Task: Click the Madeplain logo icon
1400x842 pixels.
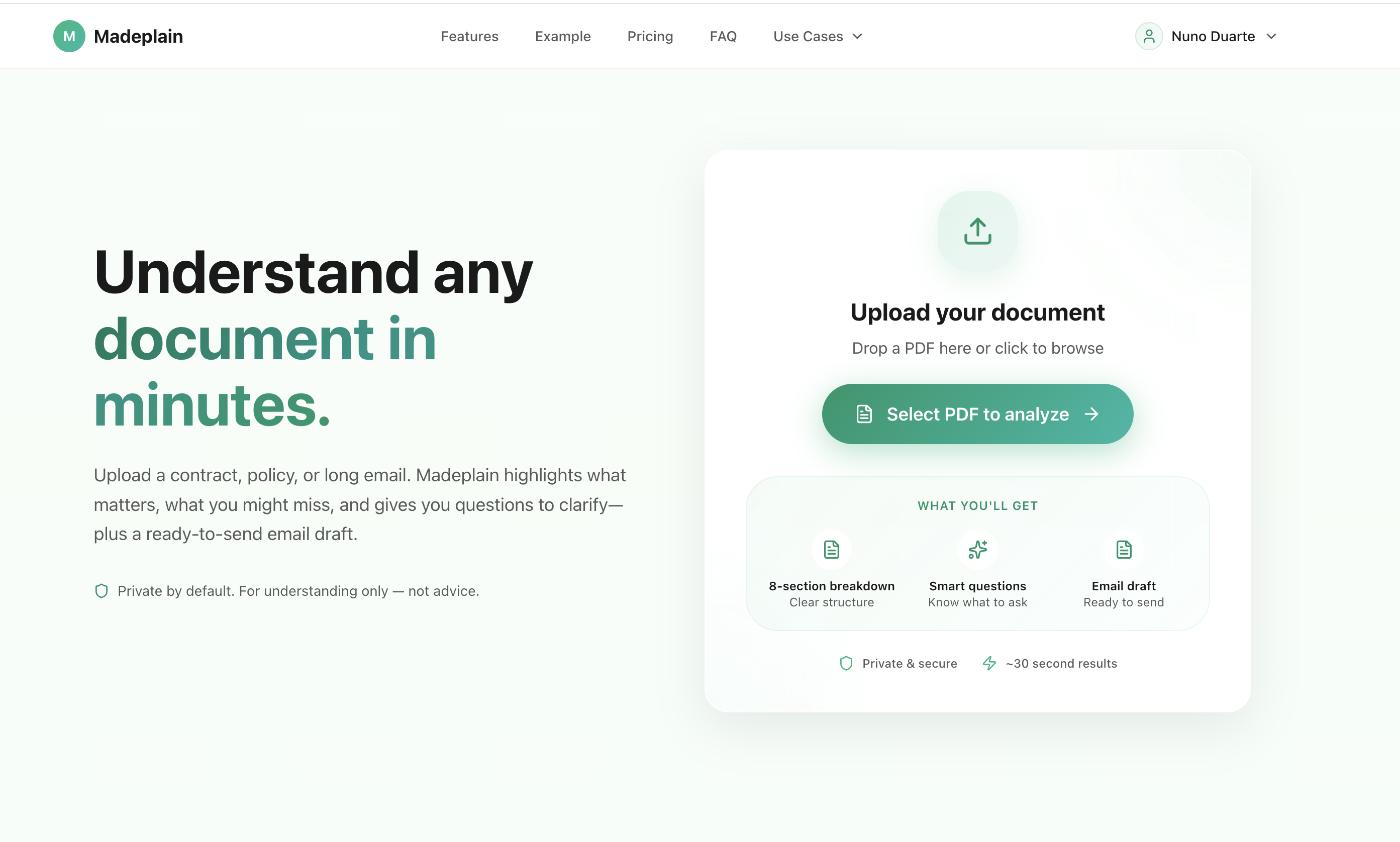Action: [x=69, y=36]
